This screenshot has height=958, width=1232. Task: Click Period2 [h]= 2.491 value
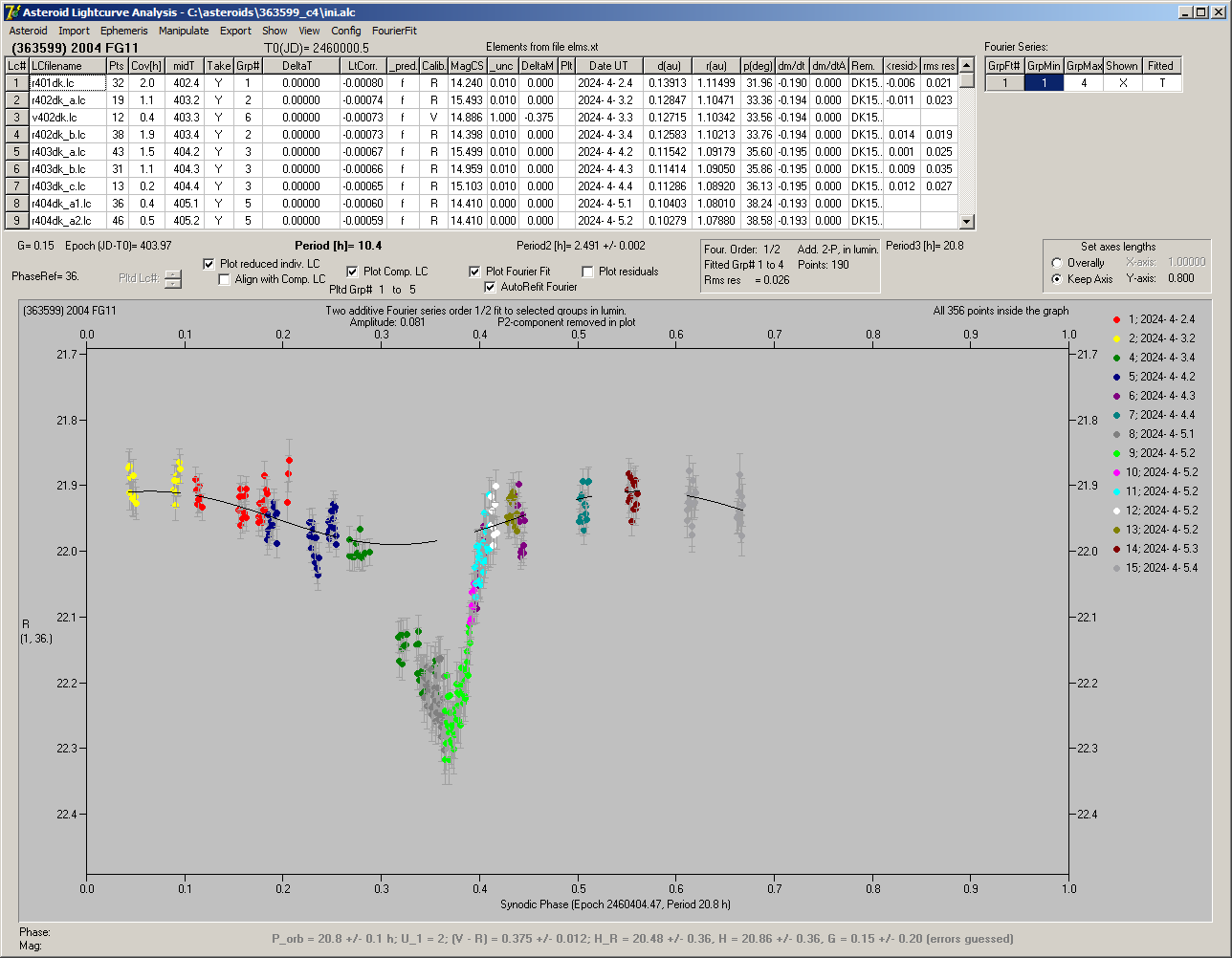(581, 246)
